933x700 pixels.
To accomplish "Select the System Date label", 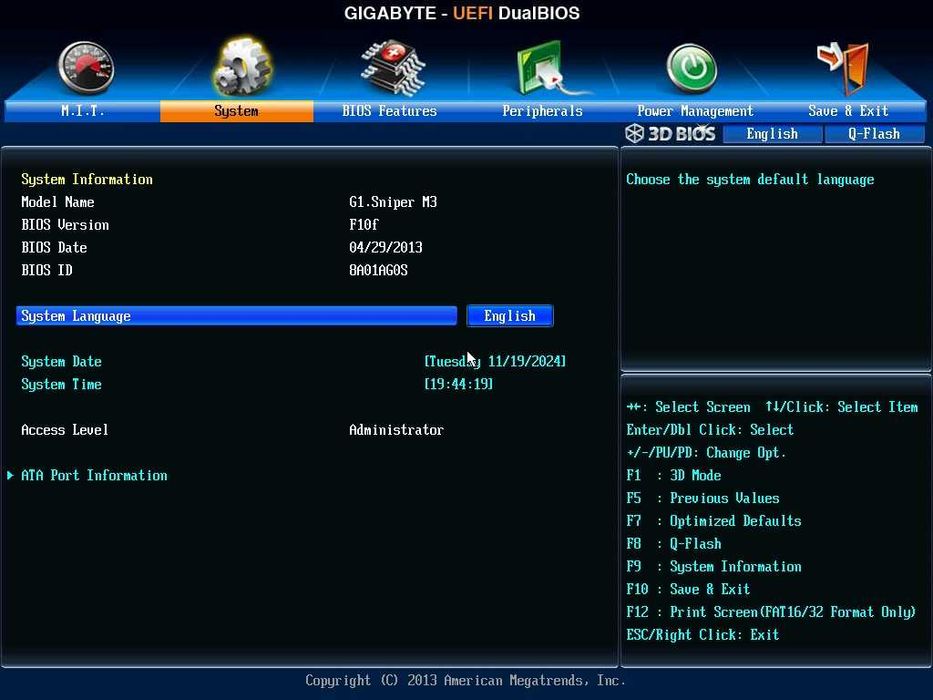I will [x=61, y=362].
